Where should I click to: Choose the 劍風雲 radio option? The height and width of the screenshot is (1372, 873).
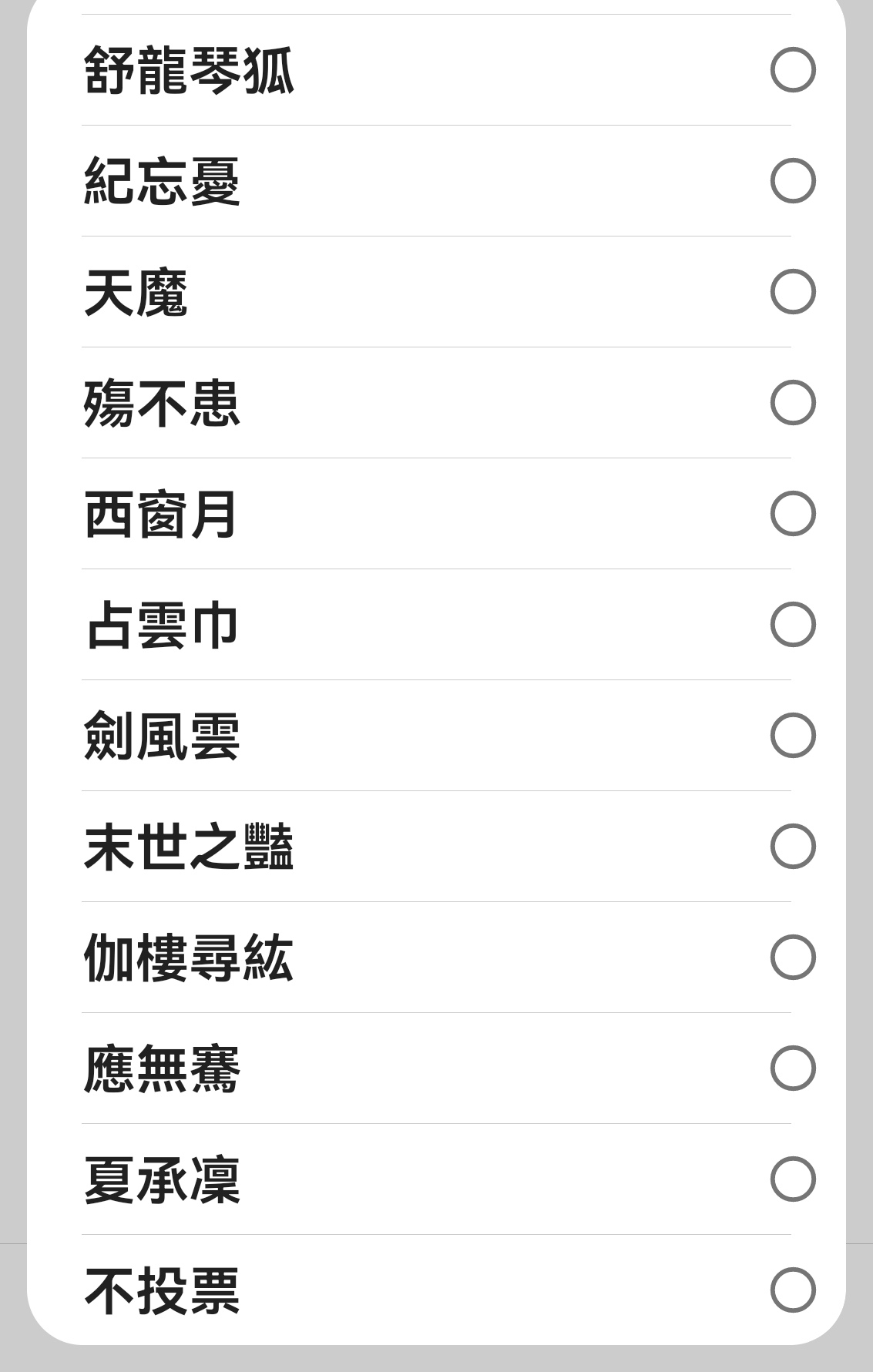click(x=793, y=736)
